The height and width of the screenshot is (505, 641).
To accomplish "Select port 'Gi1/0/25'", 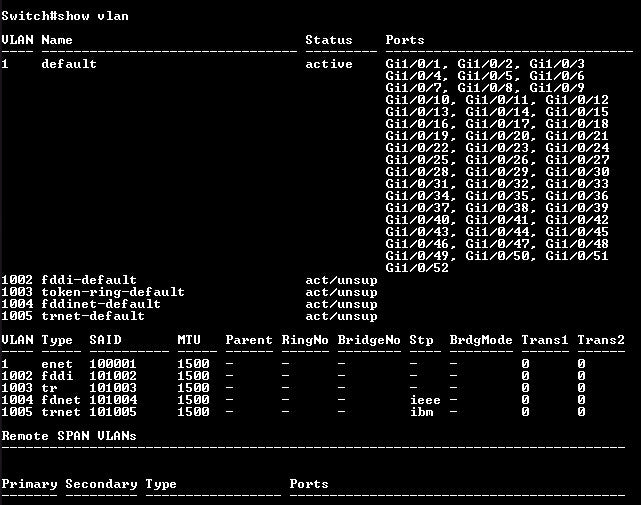I will pyautogui.click(x=417, y=160).
